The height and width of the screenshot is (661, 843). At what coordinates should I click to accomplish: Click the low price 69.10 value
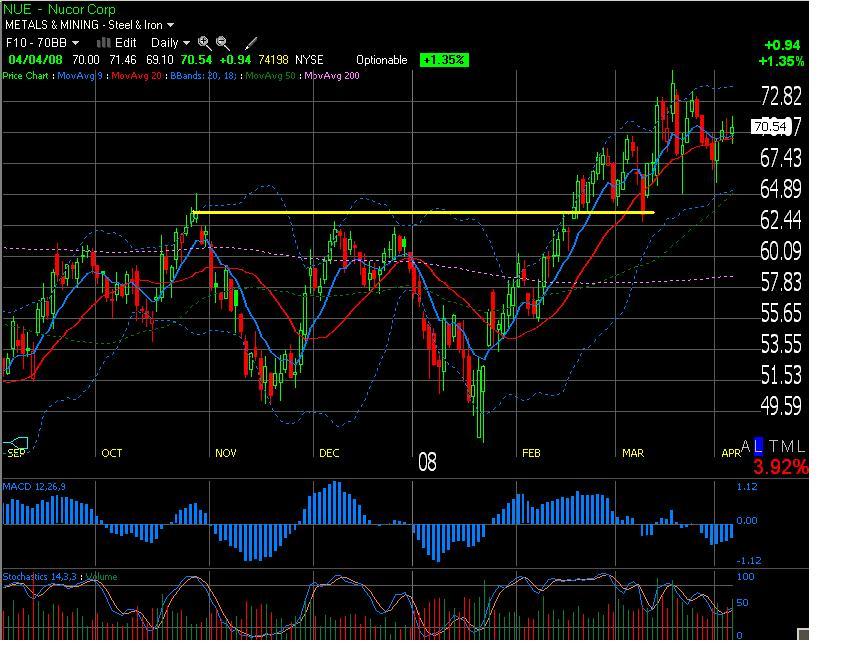160,60
